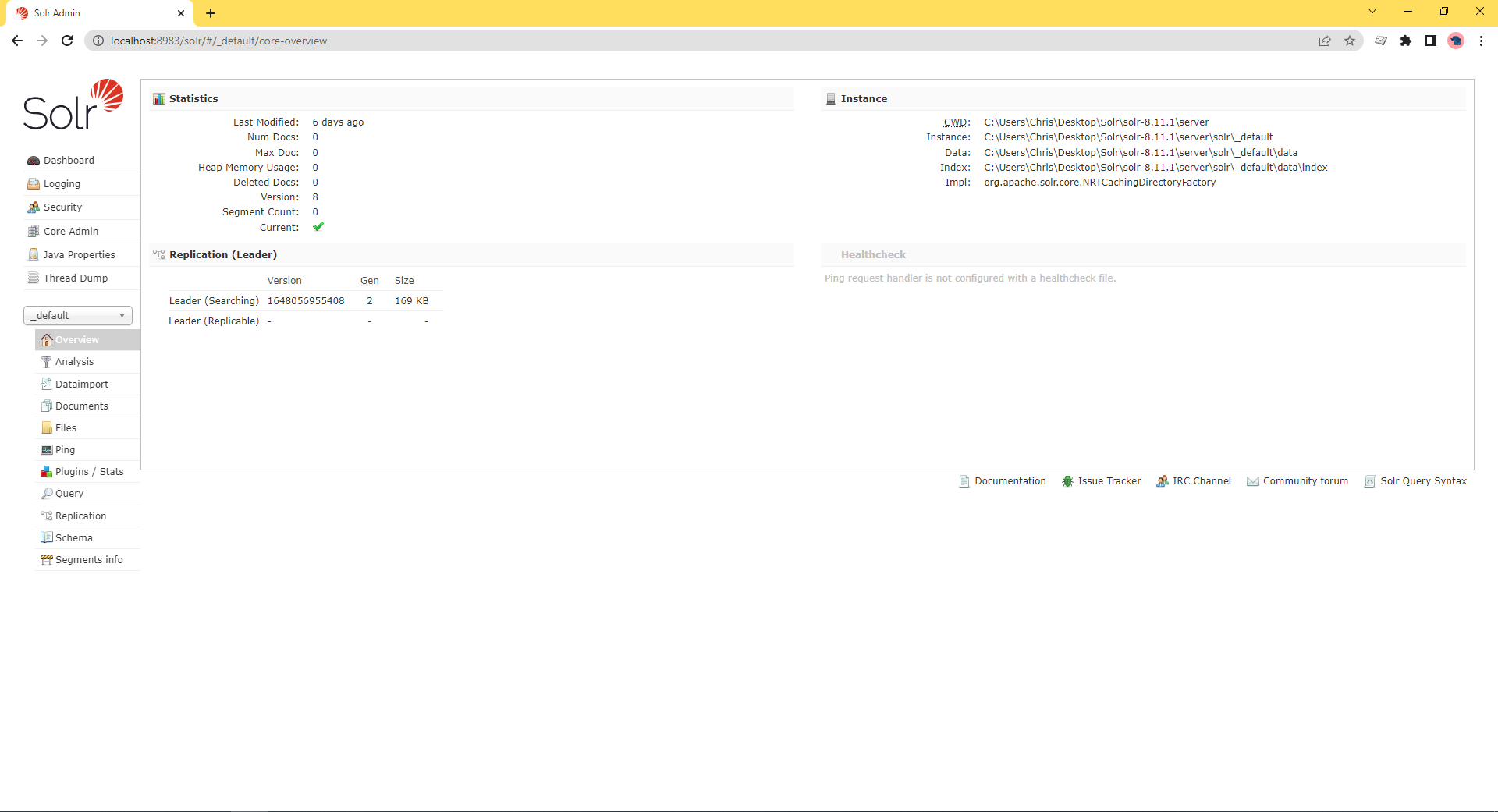The width and height of the screenshot is (1498, 812).
Task: Click the Ping monitor icon
Action: tap(47, 449)
